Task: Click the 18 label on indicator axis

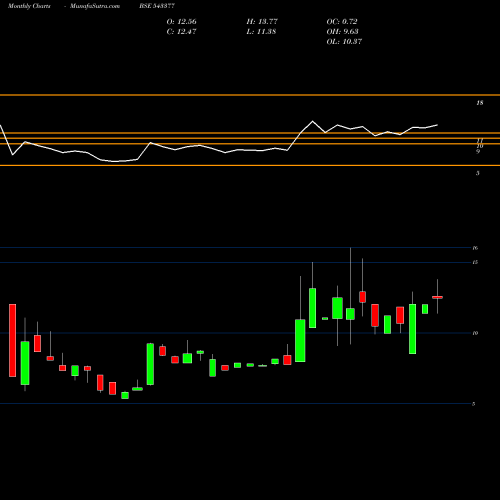Action: point(479,103)
